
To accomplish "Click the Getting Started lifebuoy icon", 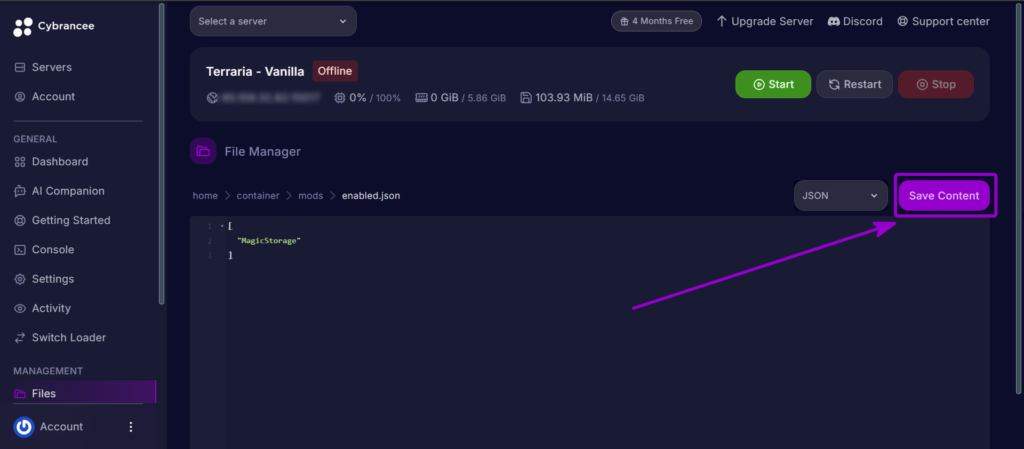I will click(x=20, y=221).
